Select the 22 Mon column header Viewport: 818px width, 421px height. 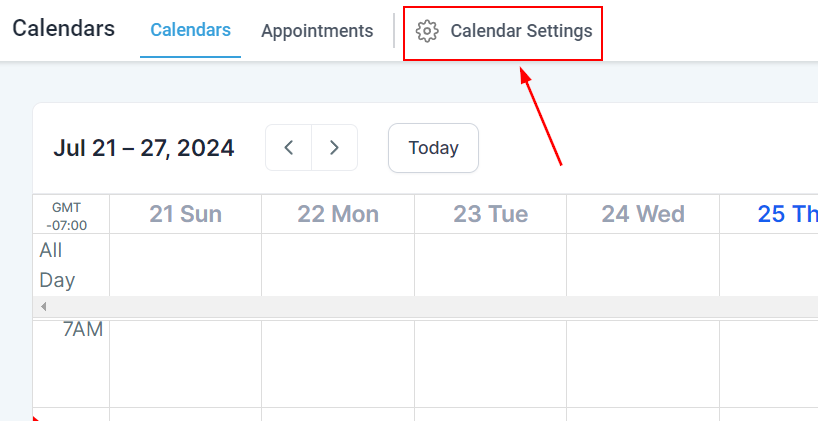click(338, 214)
